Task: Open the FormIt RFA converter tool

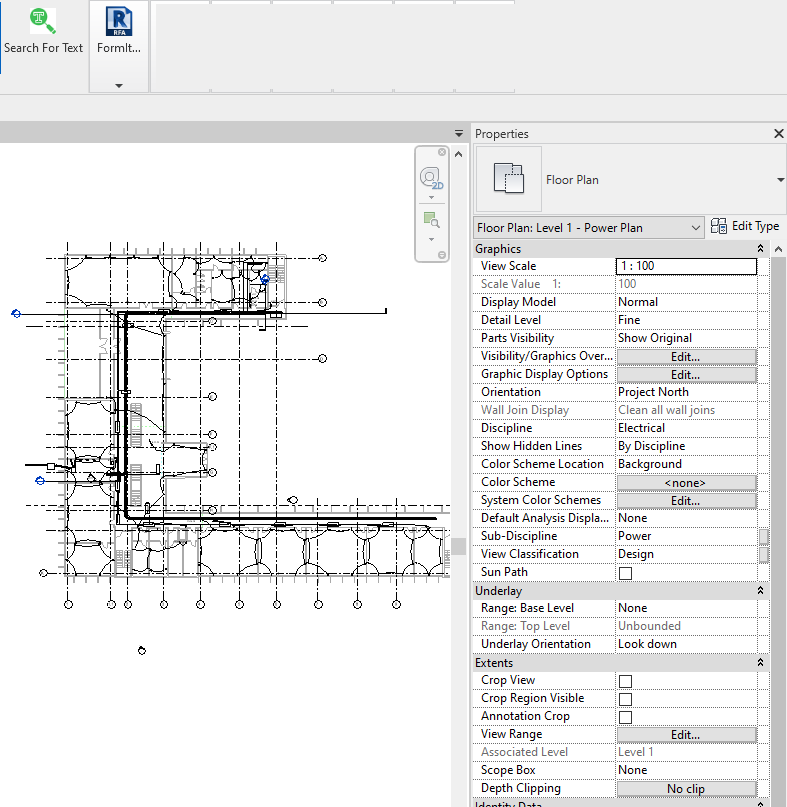Action: tap(119, 21)
